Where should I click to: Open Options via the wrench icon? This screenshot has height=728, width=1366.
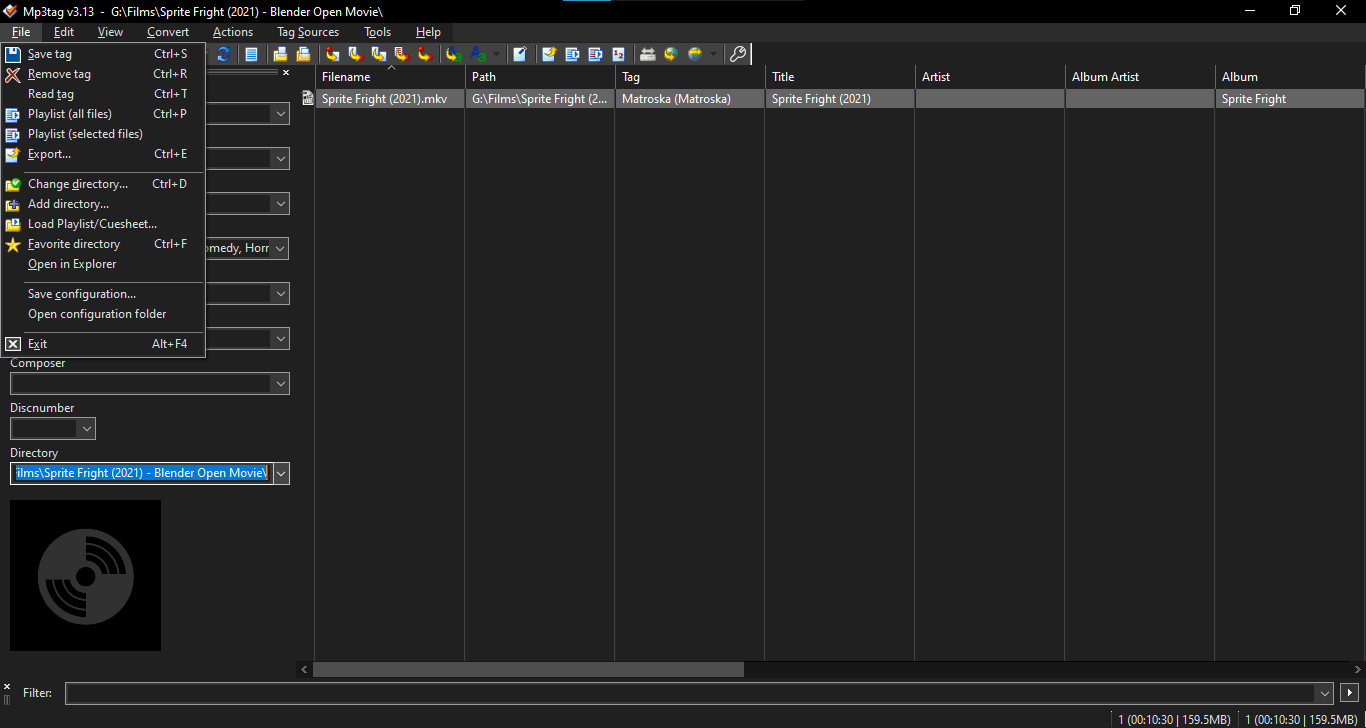[737, 54]
